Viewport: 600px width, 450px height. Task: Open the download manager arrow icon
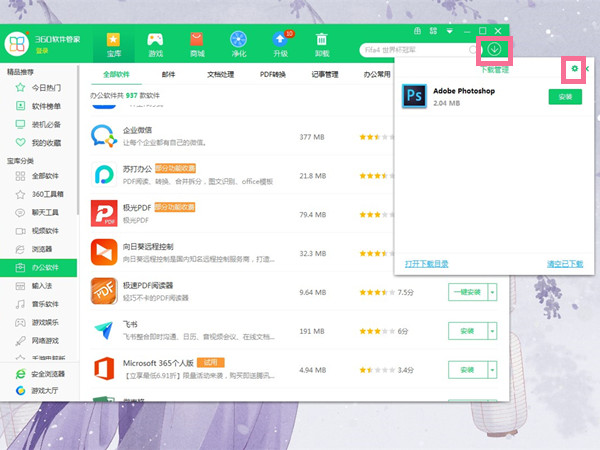tap(498, 49)
